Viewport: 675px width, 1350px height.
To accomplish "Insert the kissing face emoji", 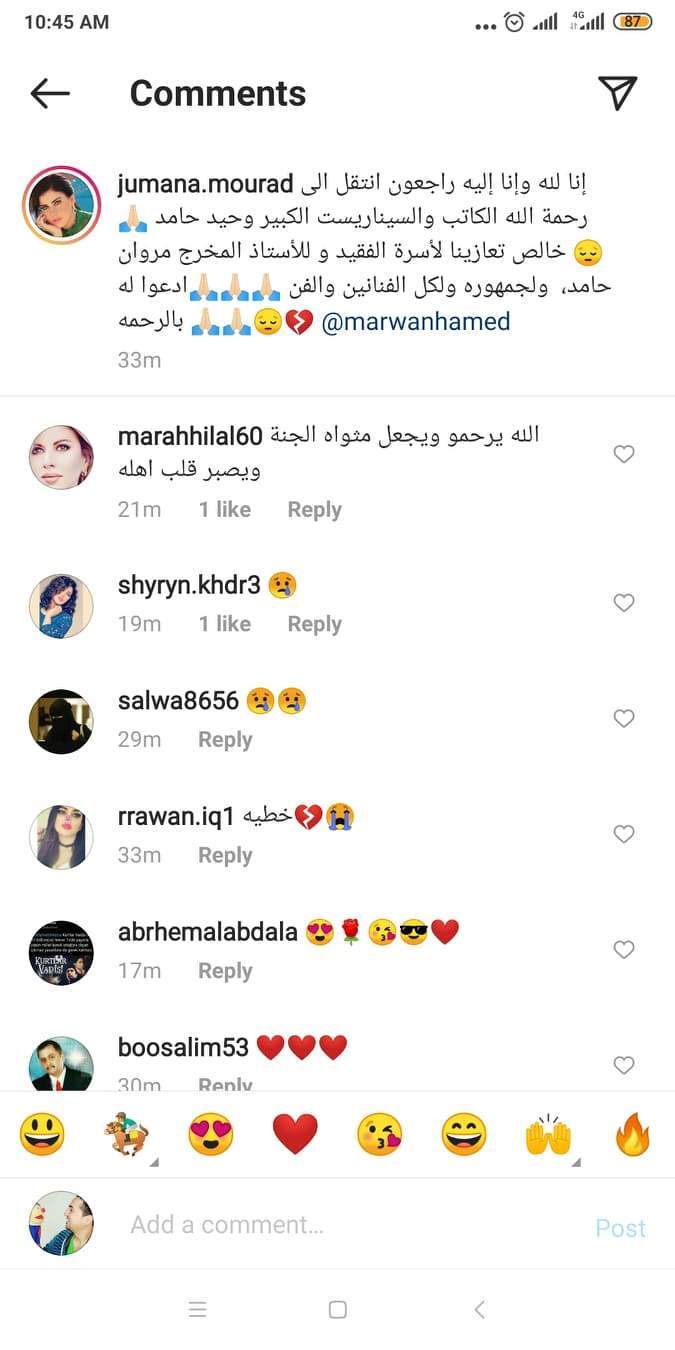I will [380, 1135].
